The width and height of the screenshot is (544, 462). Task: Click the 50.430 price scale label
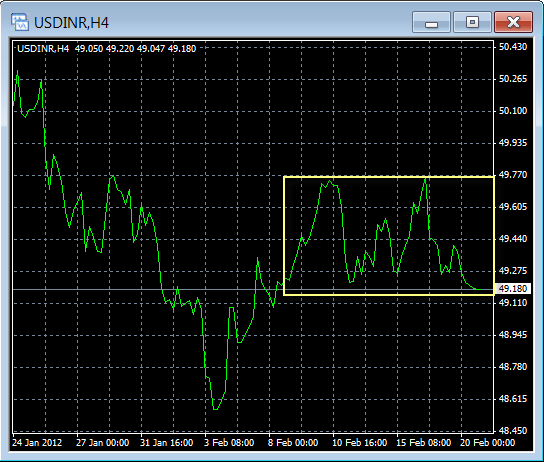coord(513,47)
